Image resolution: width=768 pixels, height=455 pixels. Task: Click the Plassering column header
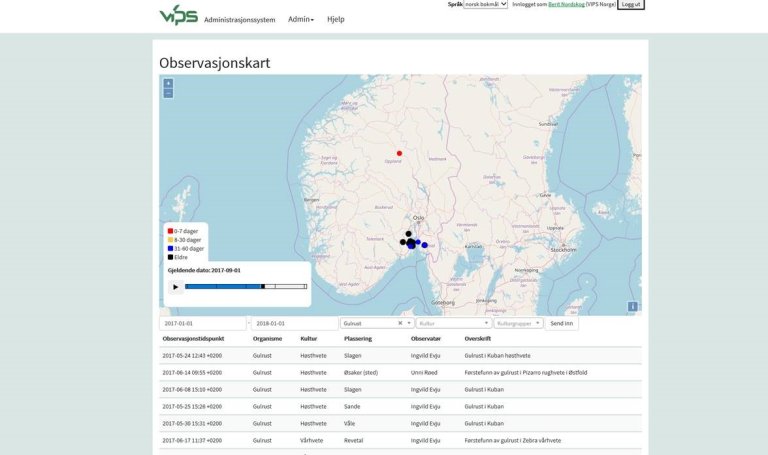tap(358, 338)
